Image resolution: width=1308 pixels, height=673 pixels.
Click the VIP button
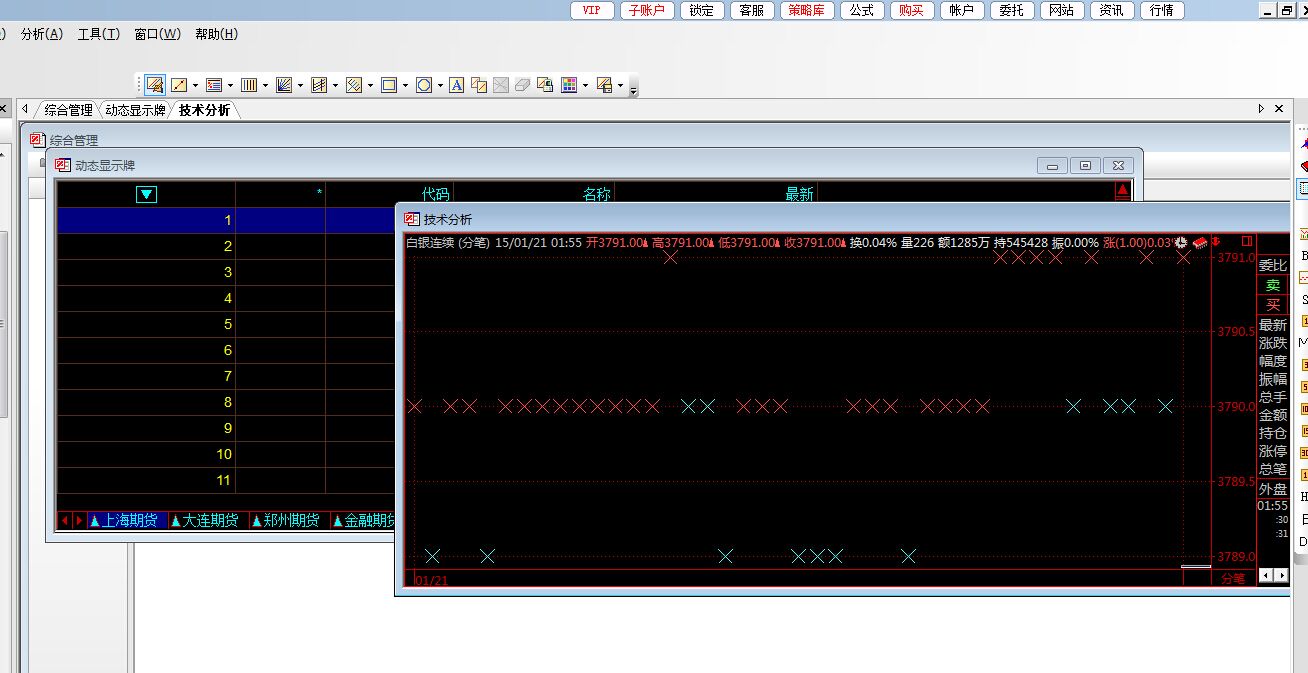(592, 10)
